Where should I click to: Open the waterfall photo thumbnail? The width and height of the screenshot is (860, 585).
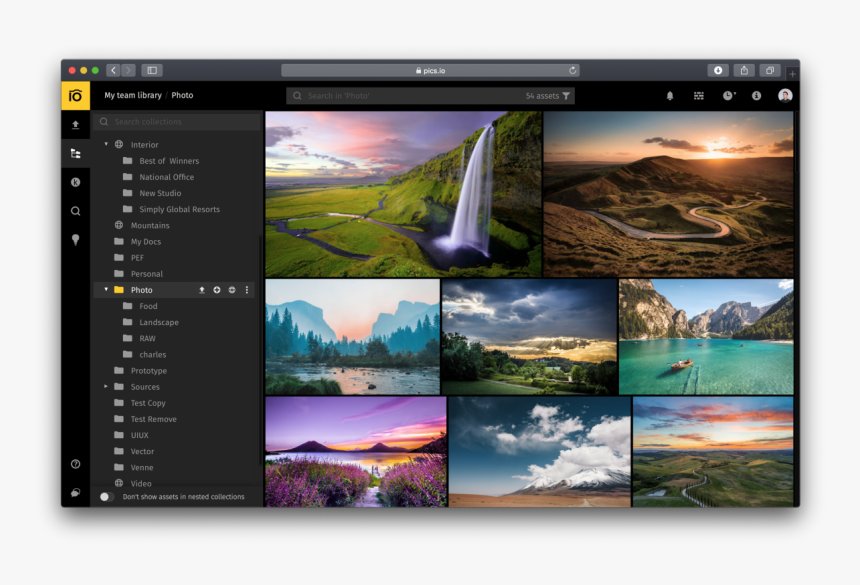[x=403, y=193]
